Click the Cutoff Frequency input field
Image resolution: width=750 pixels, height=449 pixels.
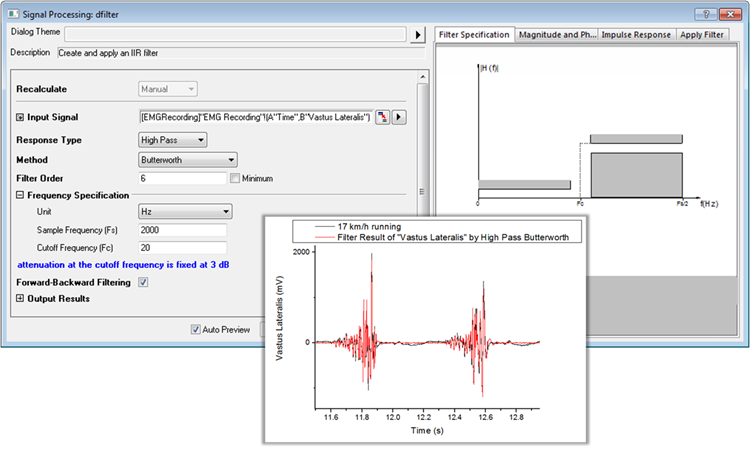(x=182, y=248)
